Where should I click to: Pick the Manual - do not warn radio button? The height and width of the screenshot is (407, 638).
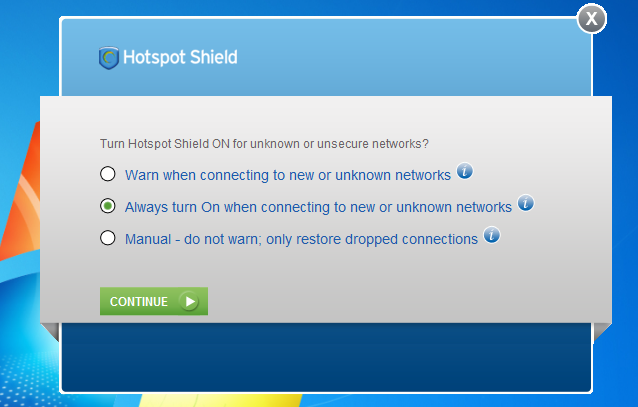point(108,238)
